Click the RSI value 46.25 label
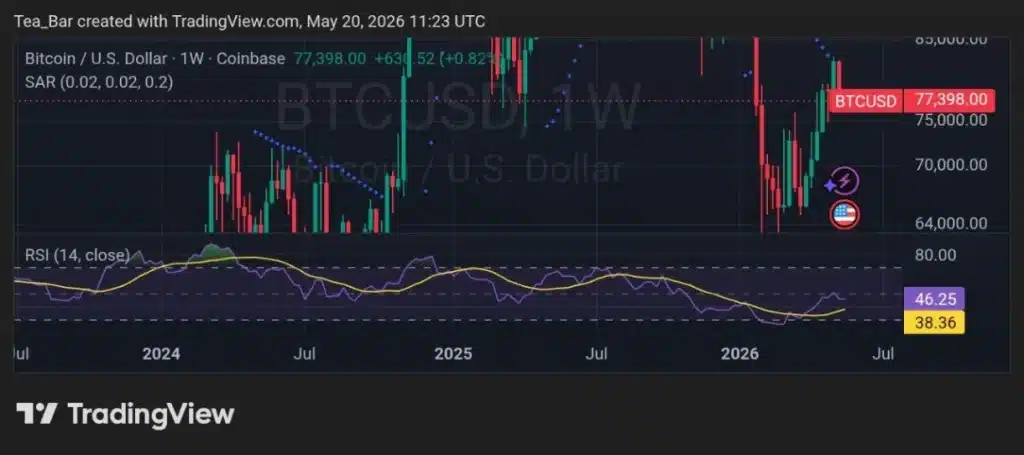 (934, 300)
